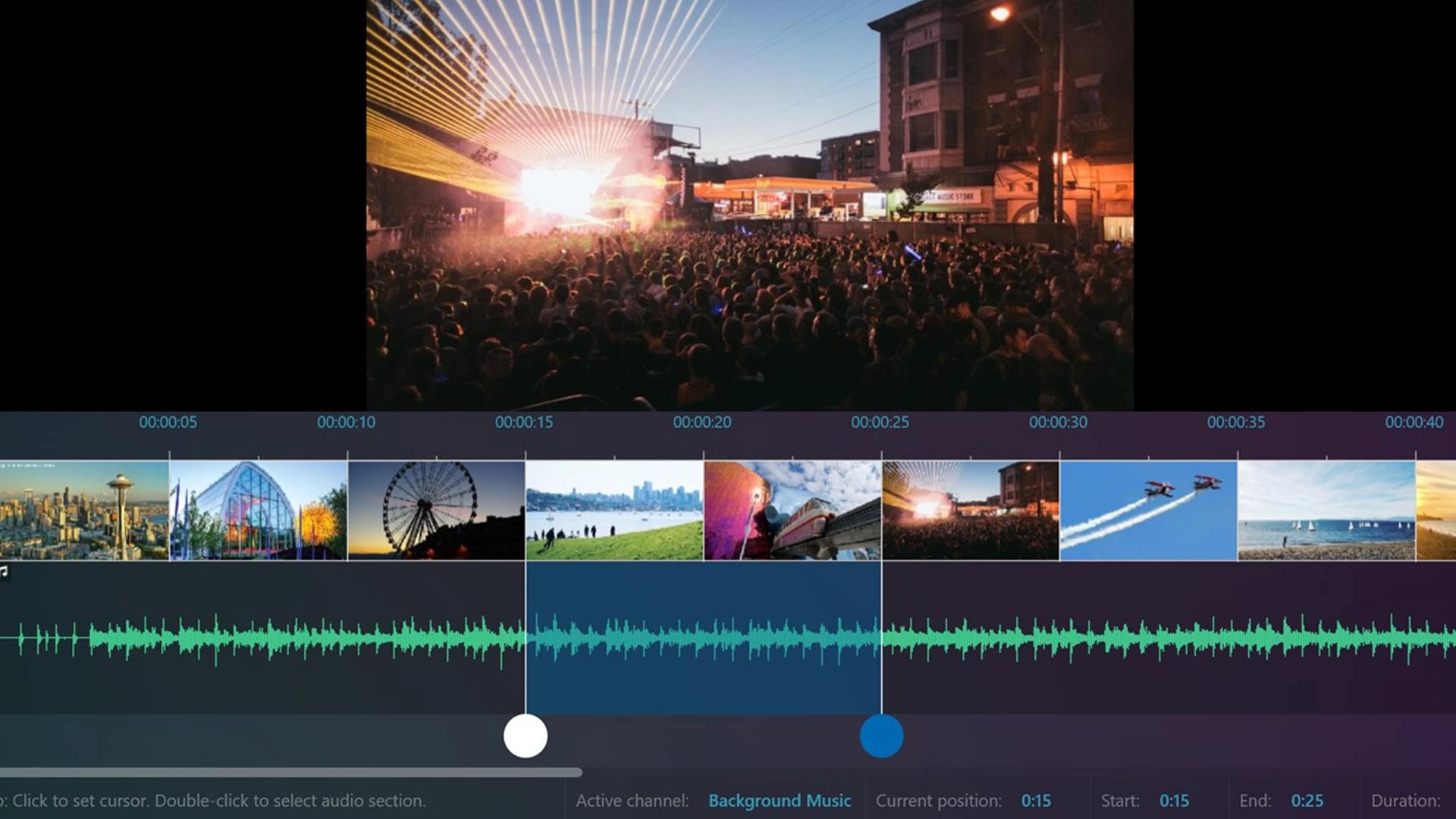Click the Start time 0:15 value

(x=1174, y=801)
